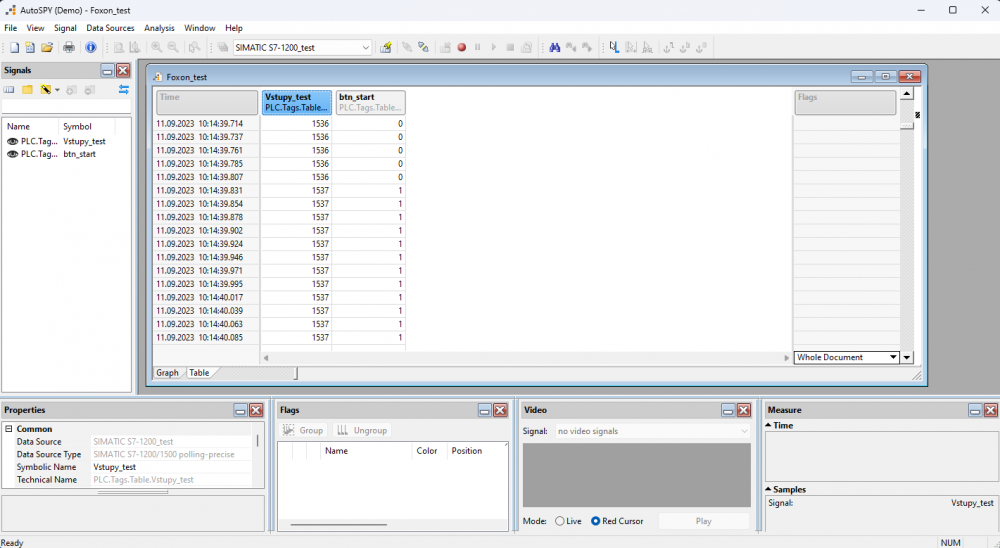
Task: Collapse the Time section in Measure panel
Action: (768, 426)
